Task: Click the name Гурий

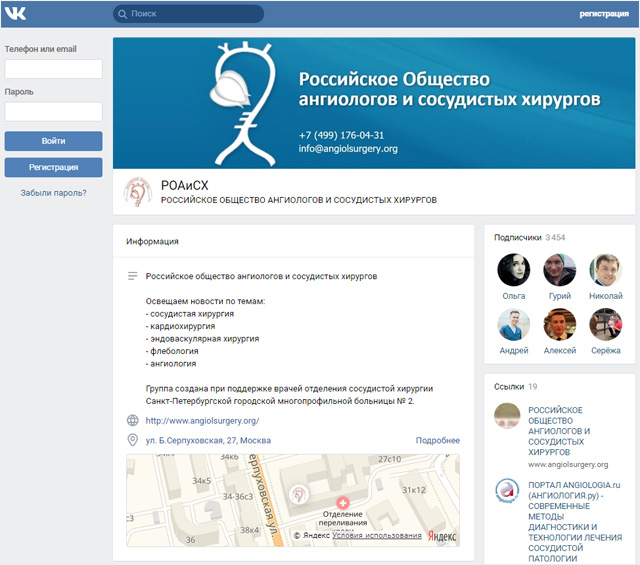Action: pyautogui.click(x=560, y=296)
